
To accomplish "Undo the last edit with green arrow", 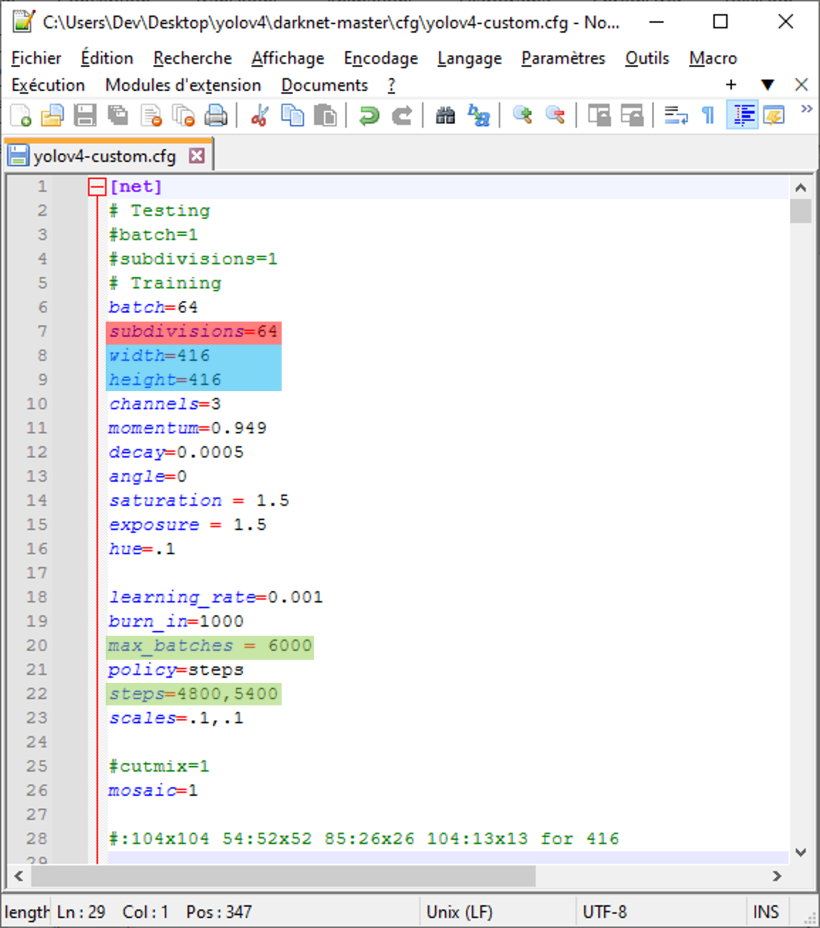I will point(369,115).
